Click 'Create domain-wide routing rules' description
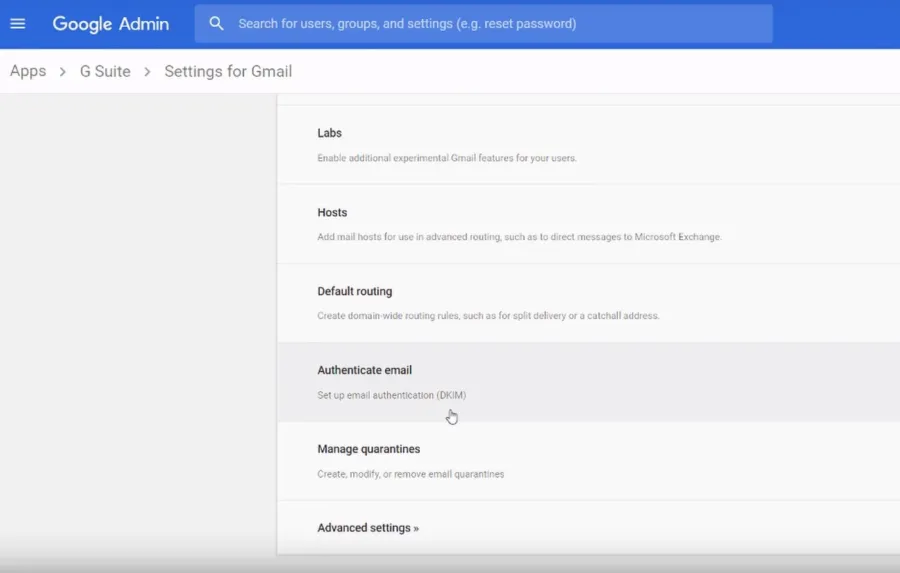The width and height of the screenshot is (900, 573). point(488,316)
